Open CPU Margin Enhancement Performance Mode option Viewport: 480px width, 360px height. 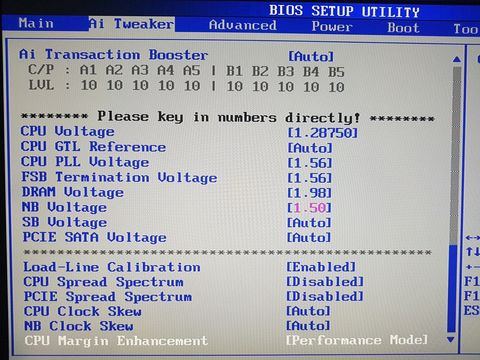point(357,340)
